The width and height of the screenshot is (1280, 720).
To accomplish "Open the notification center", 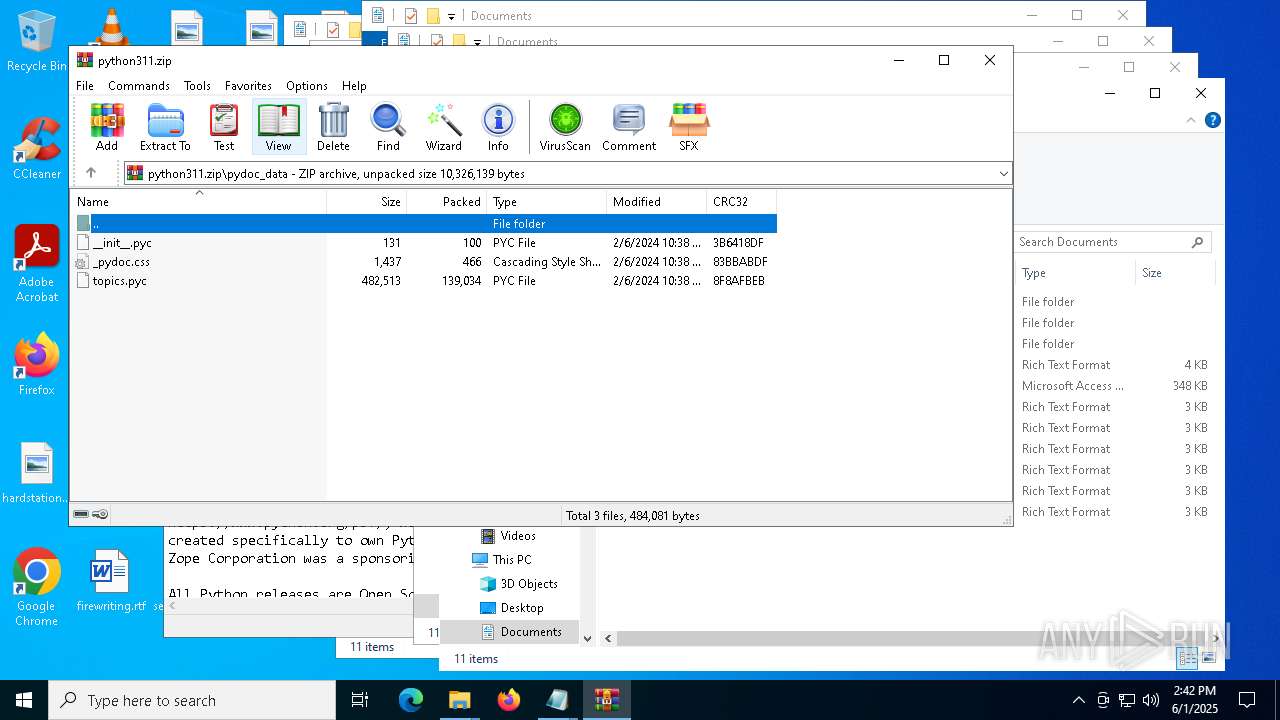I will click(x=1247, y=700).
